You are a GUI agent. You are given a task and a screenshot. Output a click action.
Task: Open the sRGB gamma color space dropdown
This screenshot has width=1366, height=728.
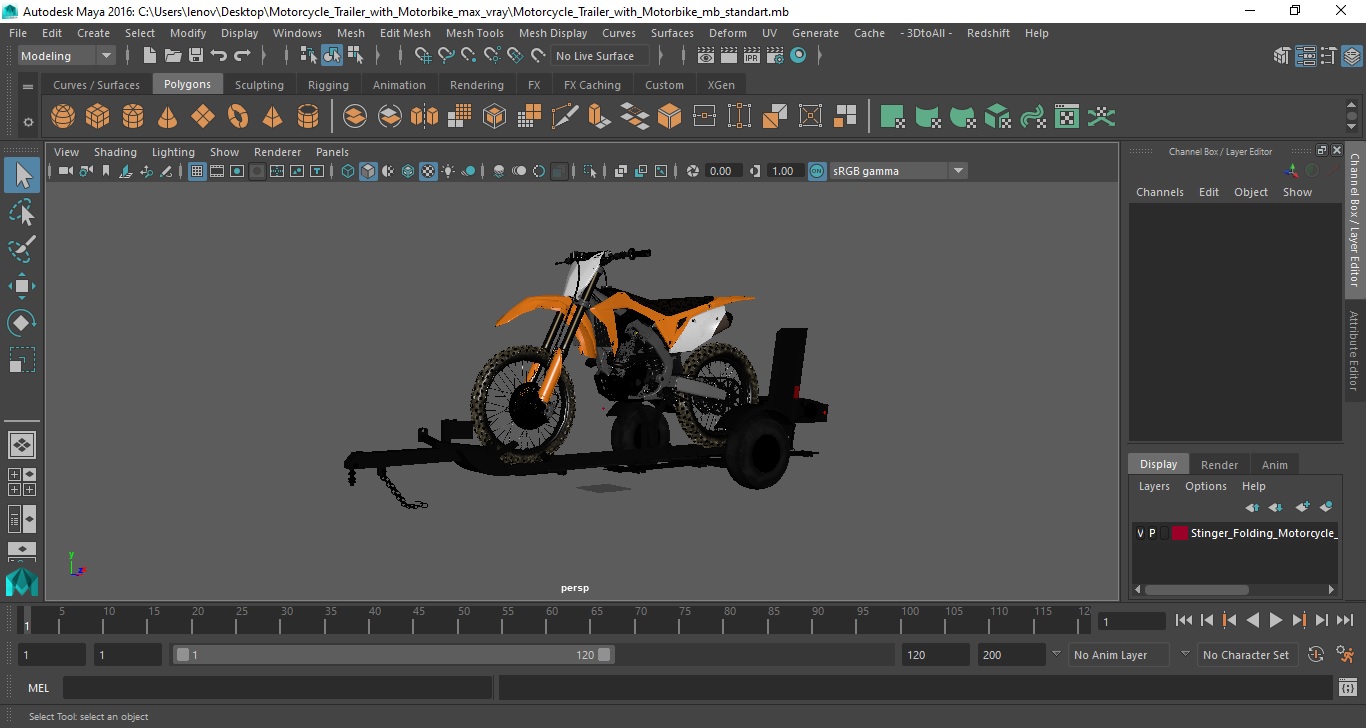[x=898, y=171]
